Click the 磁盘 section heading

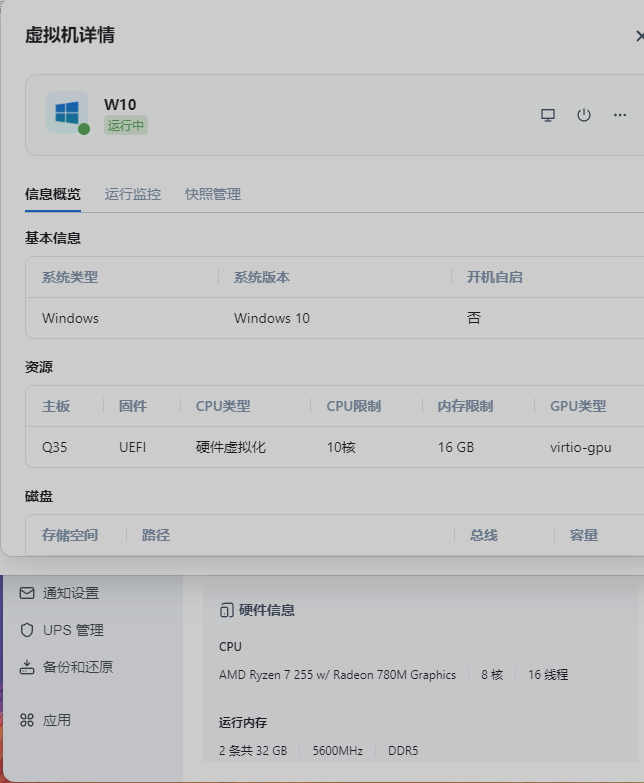[39, 496]
